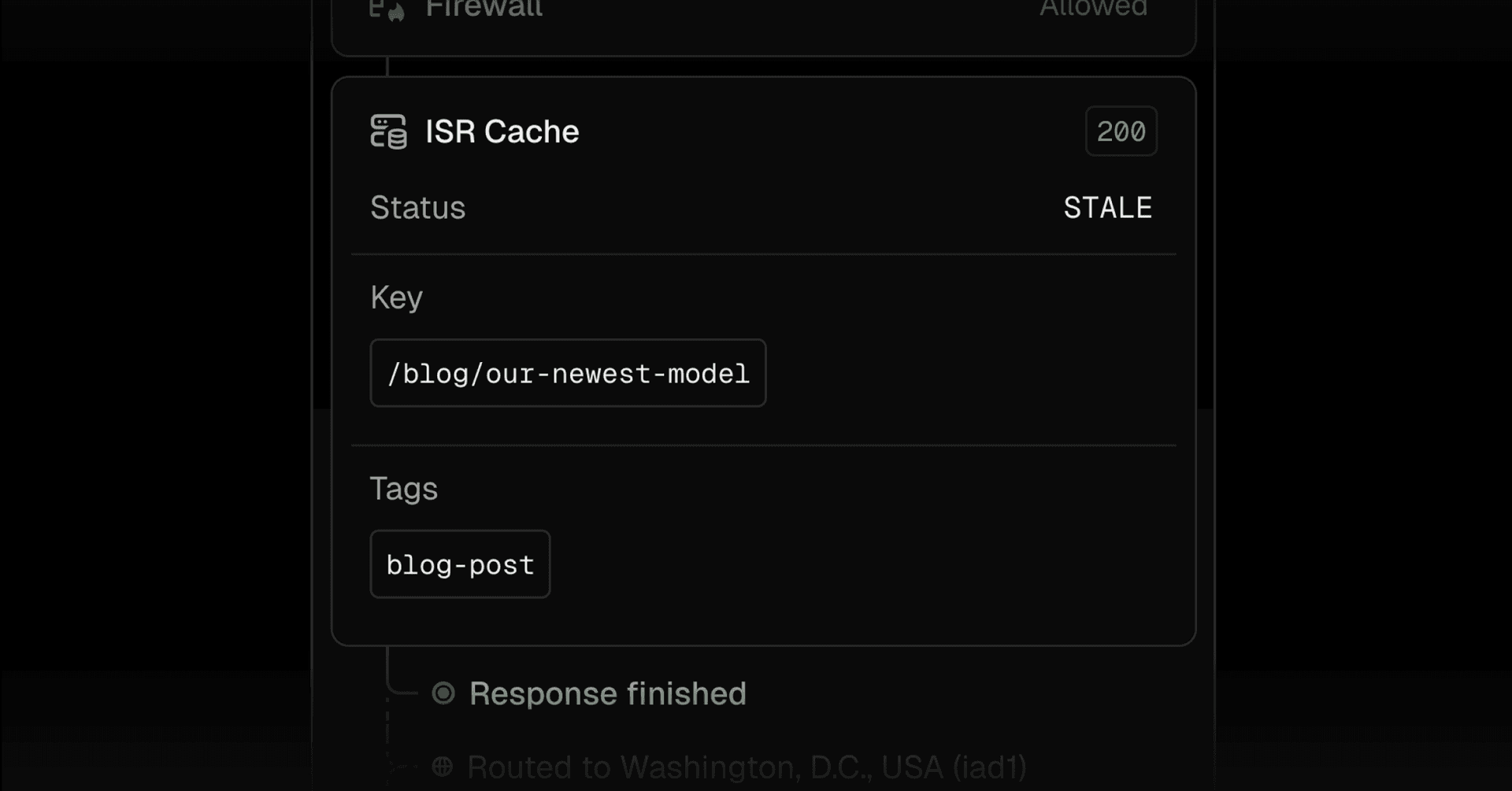
Task: Click the Firewall step label
Action: coord(484,8)
